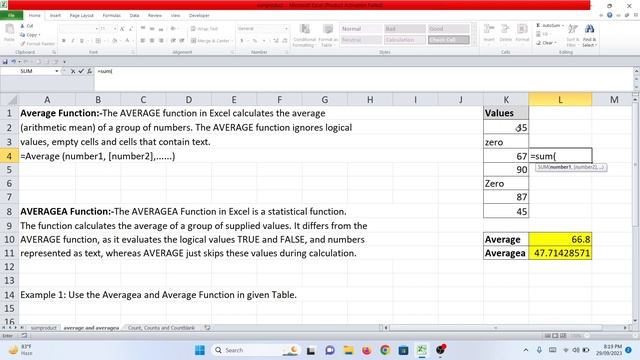This screenshot has width=640, height=360.
Task: Toggle Middle Align
Action: [x=152, y=29]
